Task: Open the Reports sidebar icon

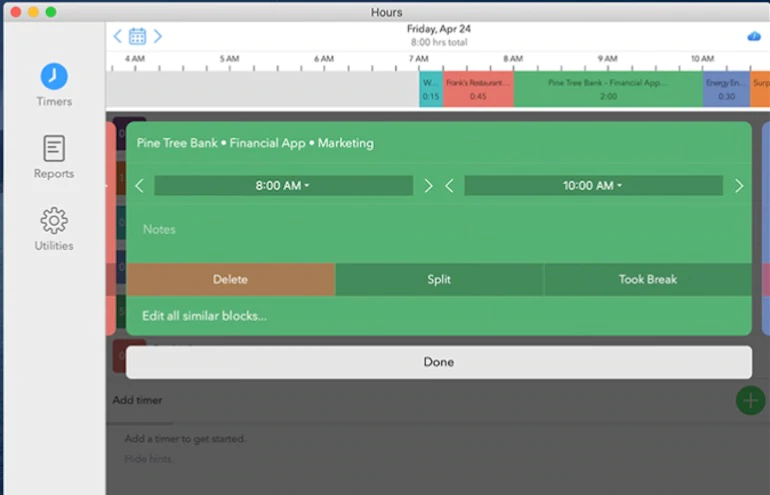Action: (54, 149)
